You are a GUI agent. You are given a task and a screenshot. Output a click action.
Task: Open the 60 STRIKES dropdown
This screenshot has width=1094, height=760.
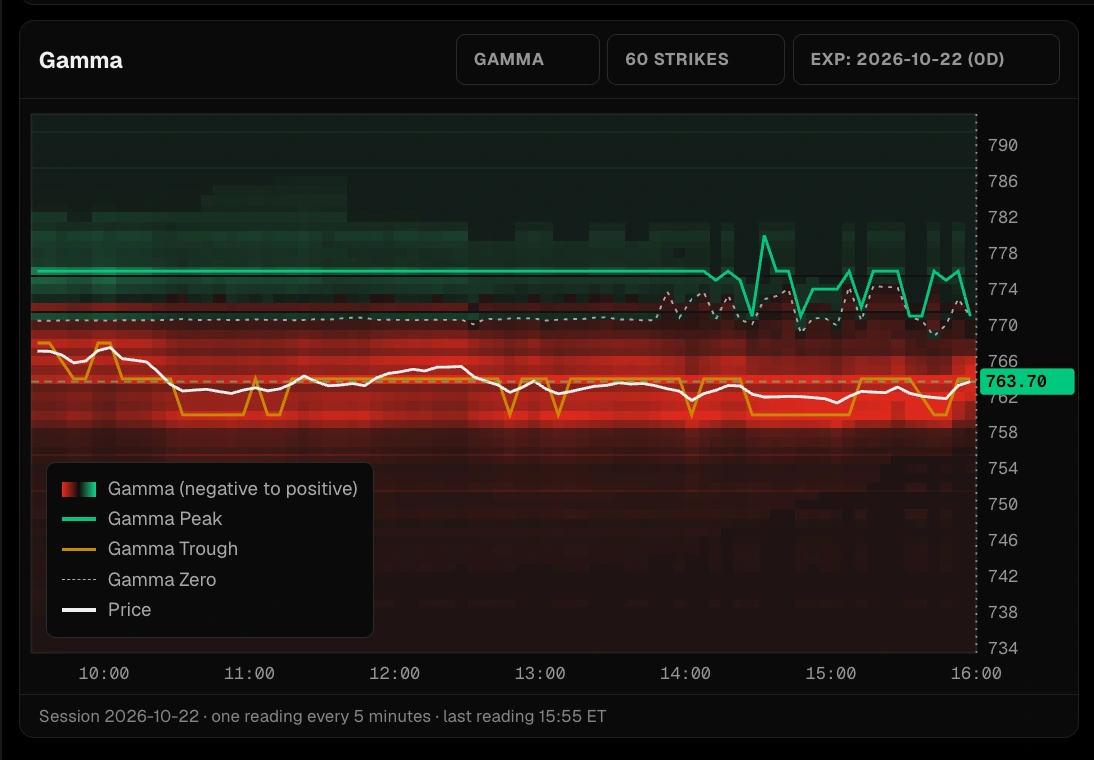tap(696, 59)
